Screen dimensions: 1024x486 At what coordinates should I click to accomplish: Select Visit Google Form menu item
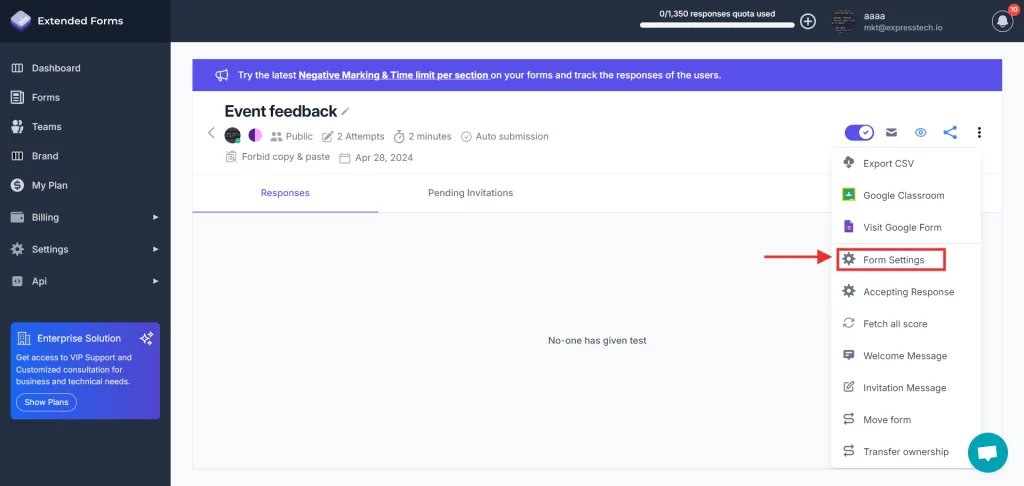click(x=906, y=227)
